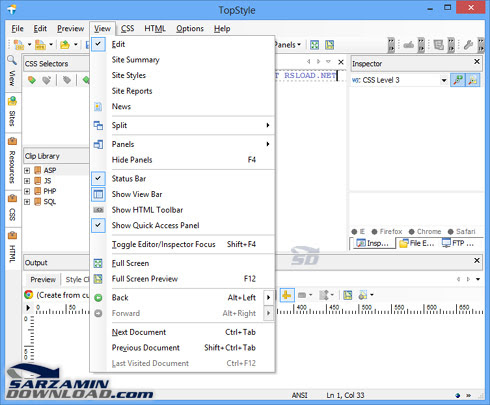The image size is (490, 405).
Task: Click the wrench icon in top toolbar
Action: 468,45
